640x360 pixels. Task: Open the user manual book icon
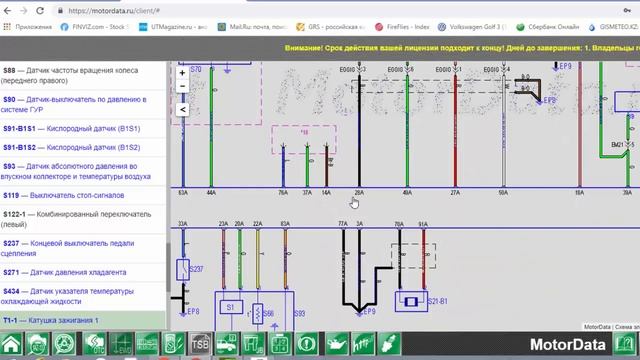624,344
